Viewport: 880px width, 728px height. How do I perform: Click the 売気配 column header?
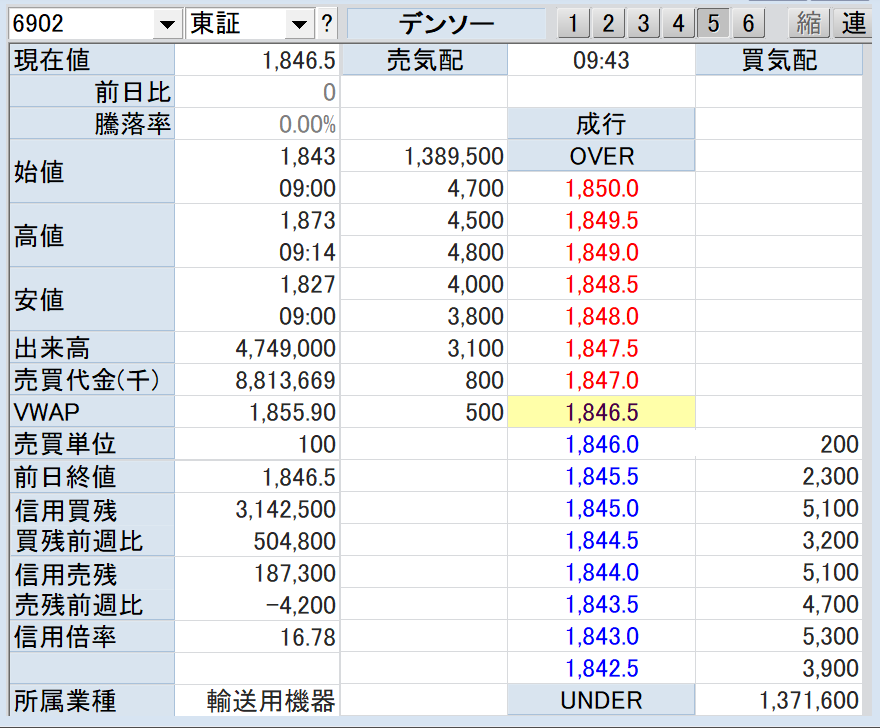[x=424, y=61]
